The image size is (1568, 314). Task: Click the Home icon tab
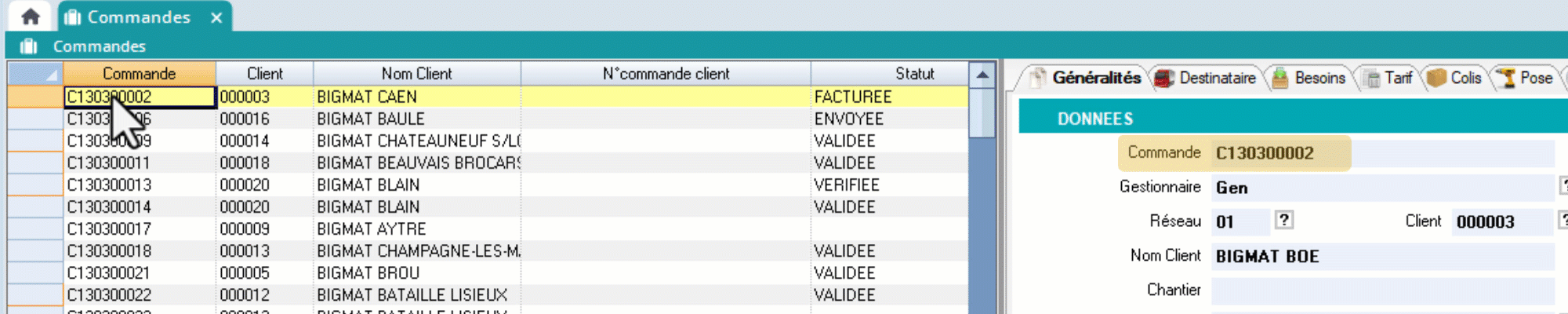tap(30, 16)
